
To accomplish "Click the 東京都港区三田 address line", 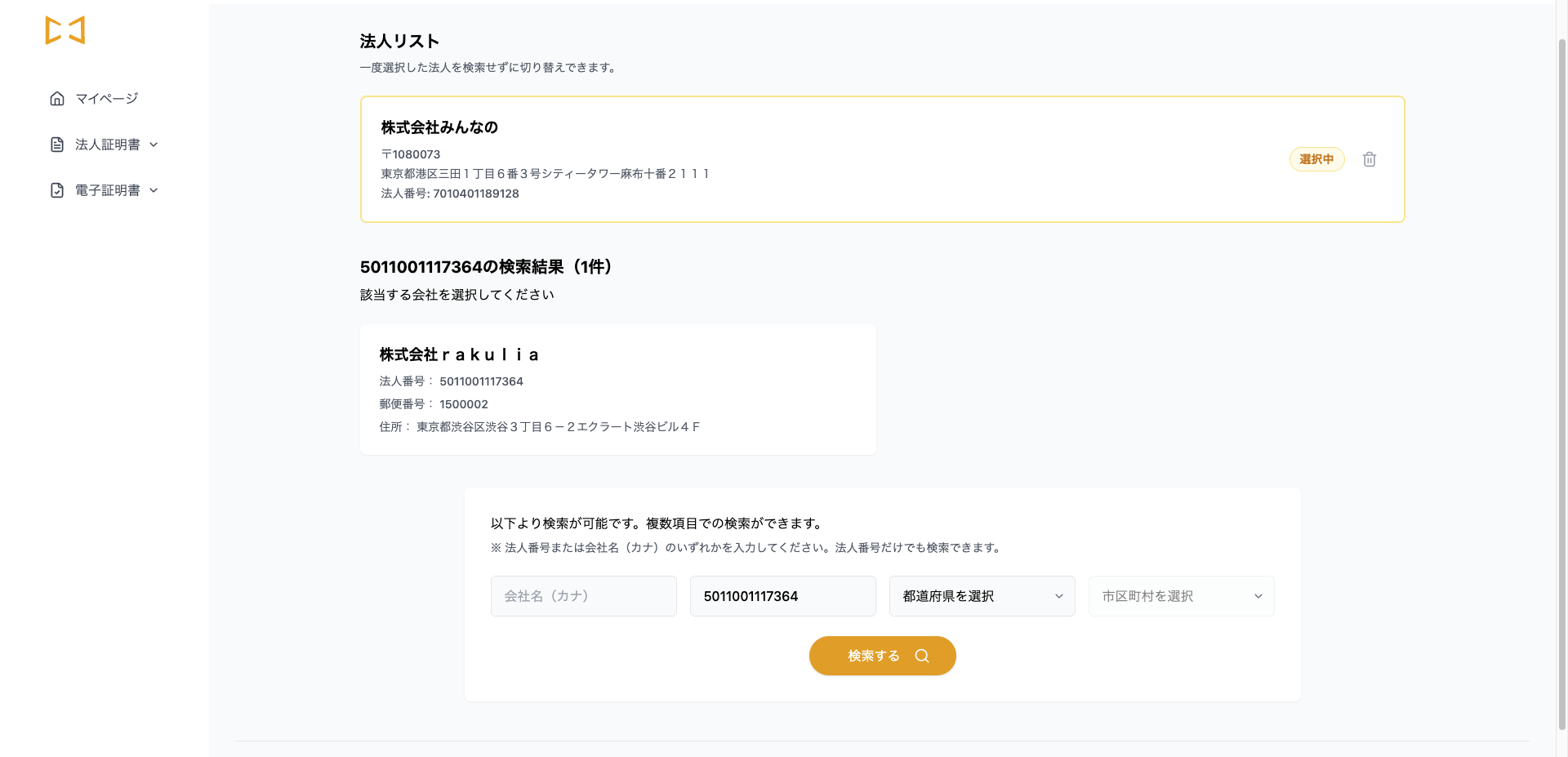I will click(x=546, y=174).
